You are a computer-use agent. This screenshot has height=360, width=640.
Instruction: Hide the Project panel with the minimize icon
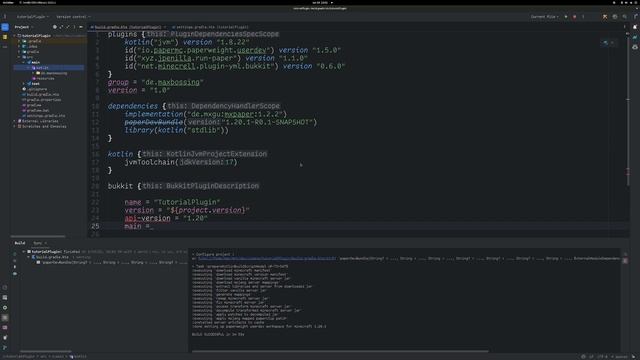pyautogui.click(x=81, y=27)
